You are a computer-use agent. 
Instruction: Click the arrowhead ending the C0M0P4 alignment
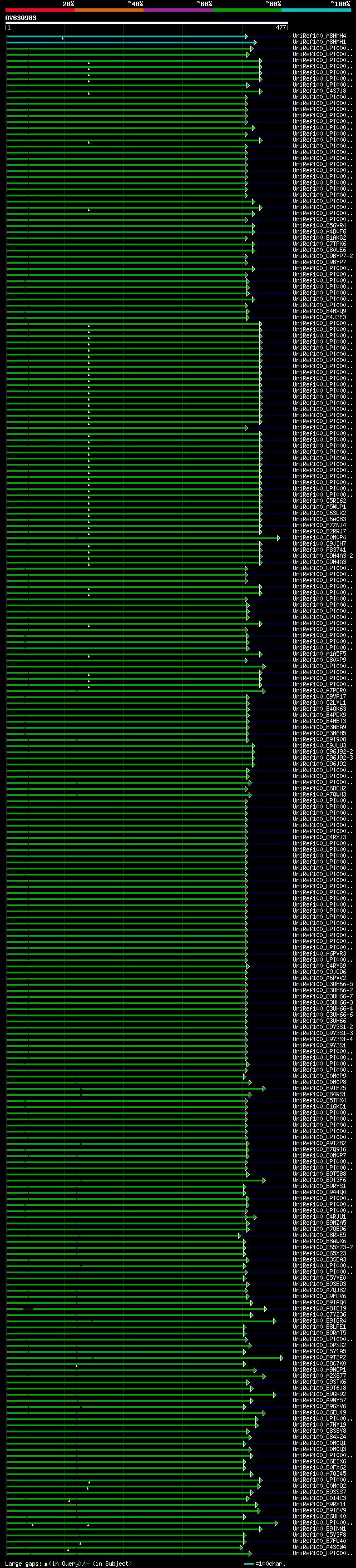(279, 538)
